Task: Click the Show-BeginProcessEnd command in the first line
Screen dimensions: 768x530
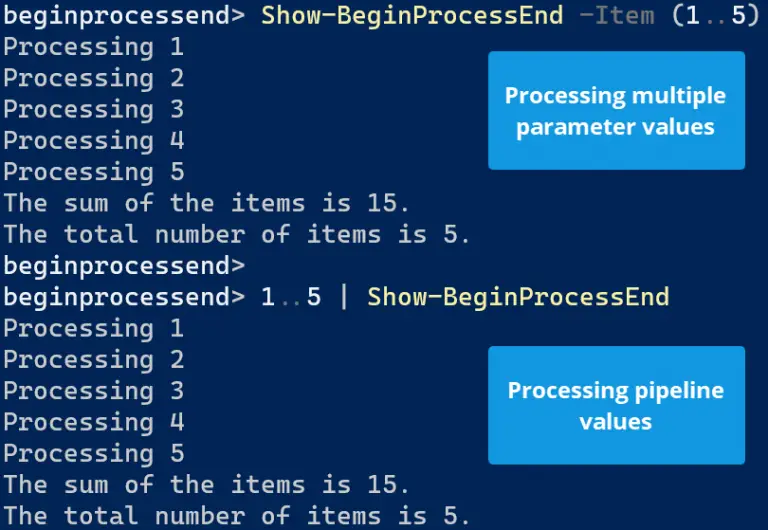Action: click(x=412, y=16)
